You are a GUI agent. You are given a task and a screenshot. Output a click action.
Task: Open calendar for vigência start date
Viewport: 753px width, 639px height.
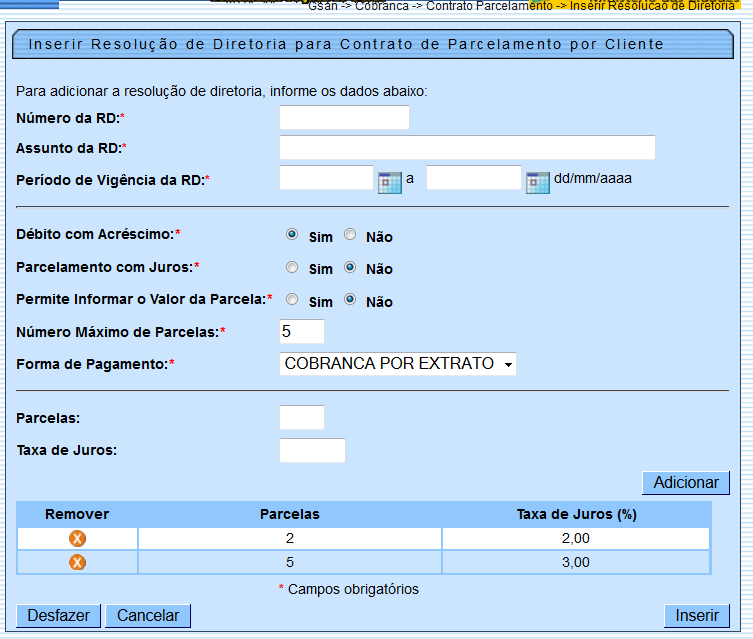tap(389, 182)
